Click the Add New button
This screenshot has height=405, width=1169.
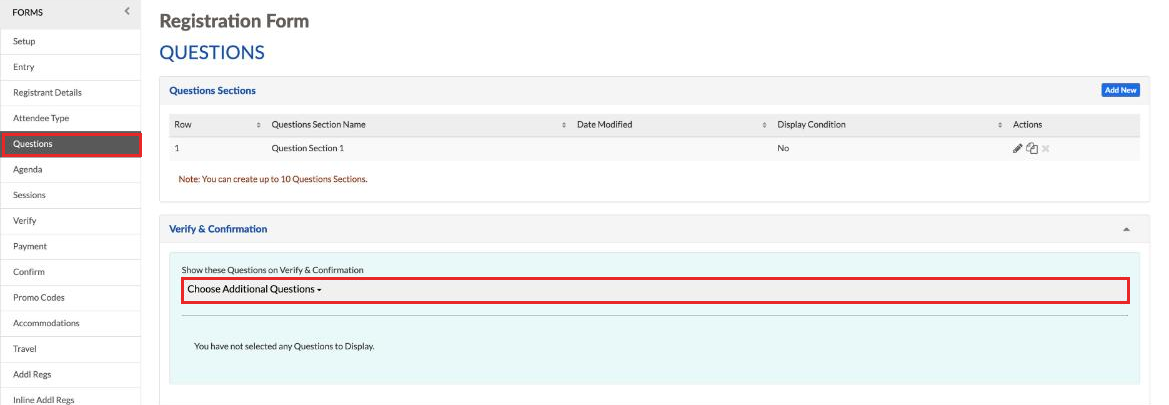click(x=1121, y=90)
